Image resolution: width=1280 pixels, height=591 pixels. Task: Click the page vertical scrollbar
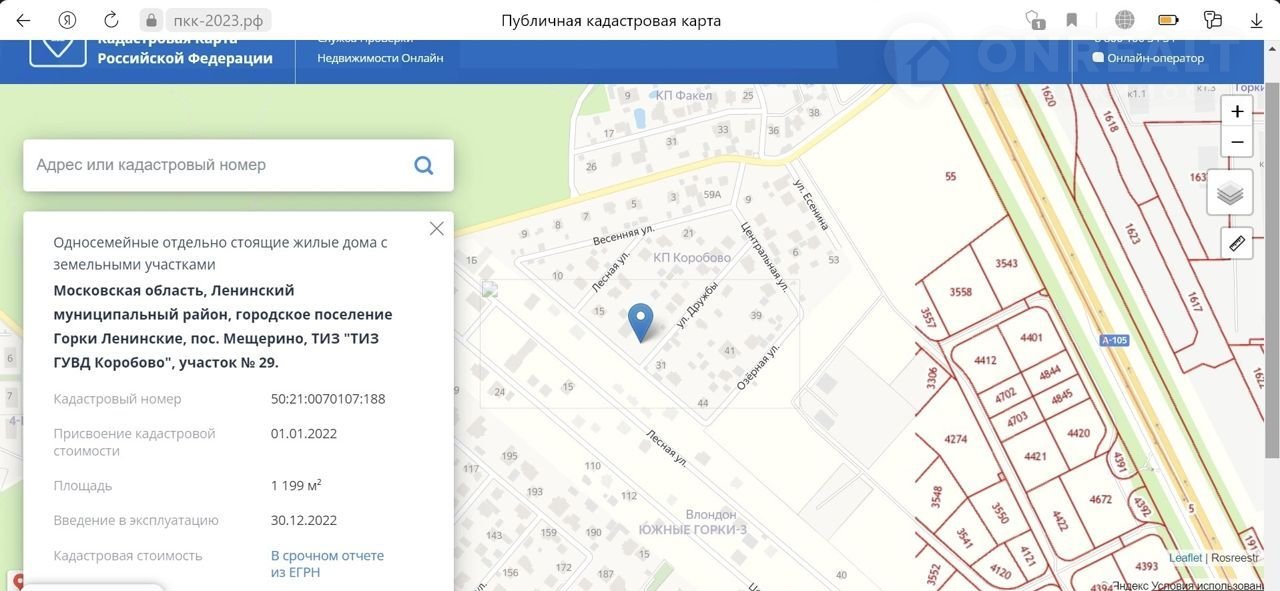[x=1272, y=300]
